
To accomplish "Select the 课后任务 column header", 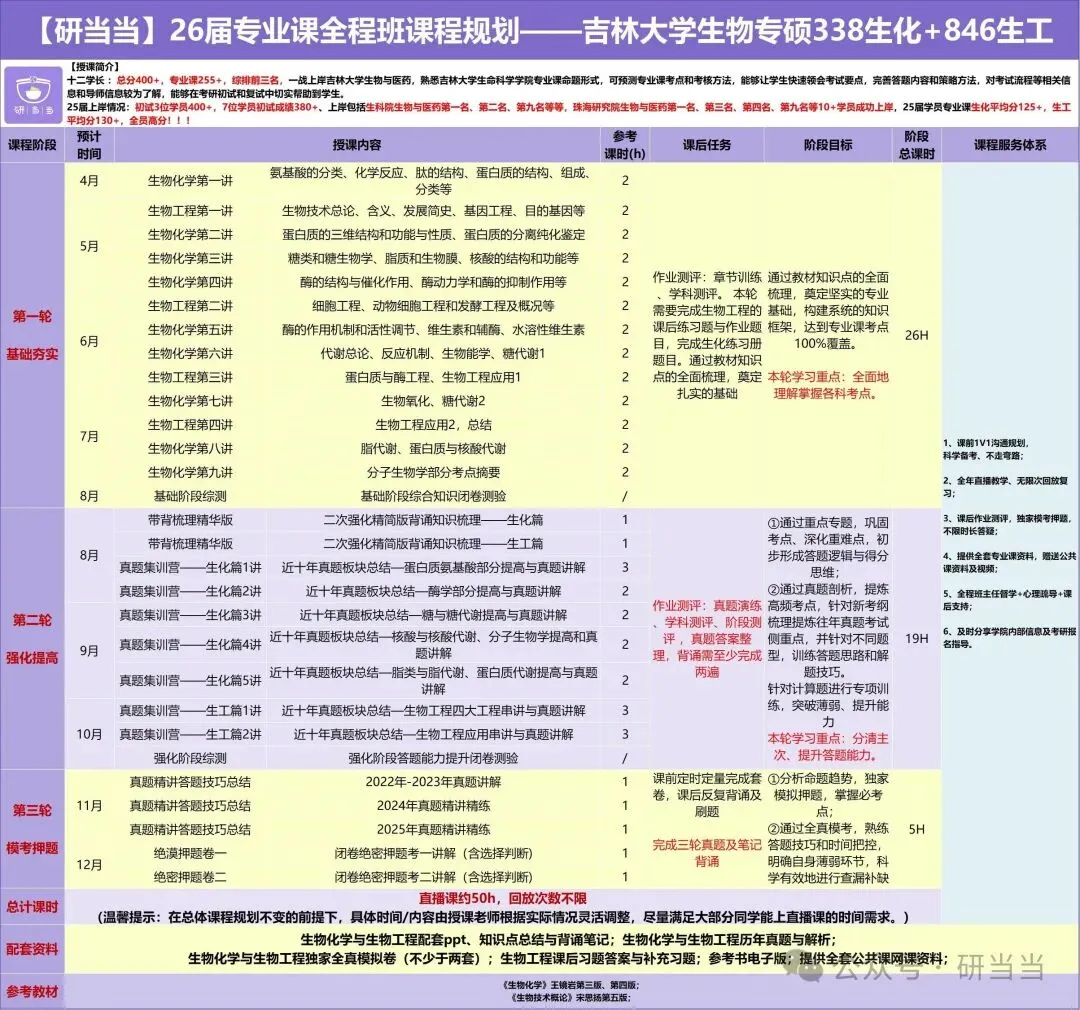I will (707, 145).
